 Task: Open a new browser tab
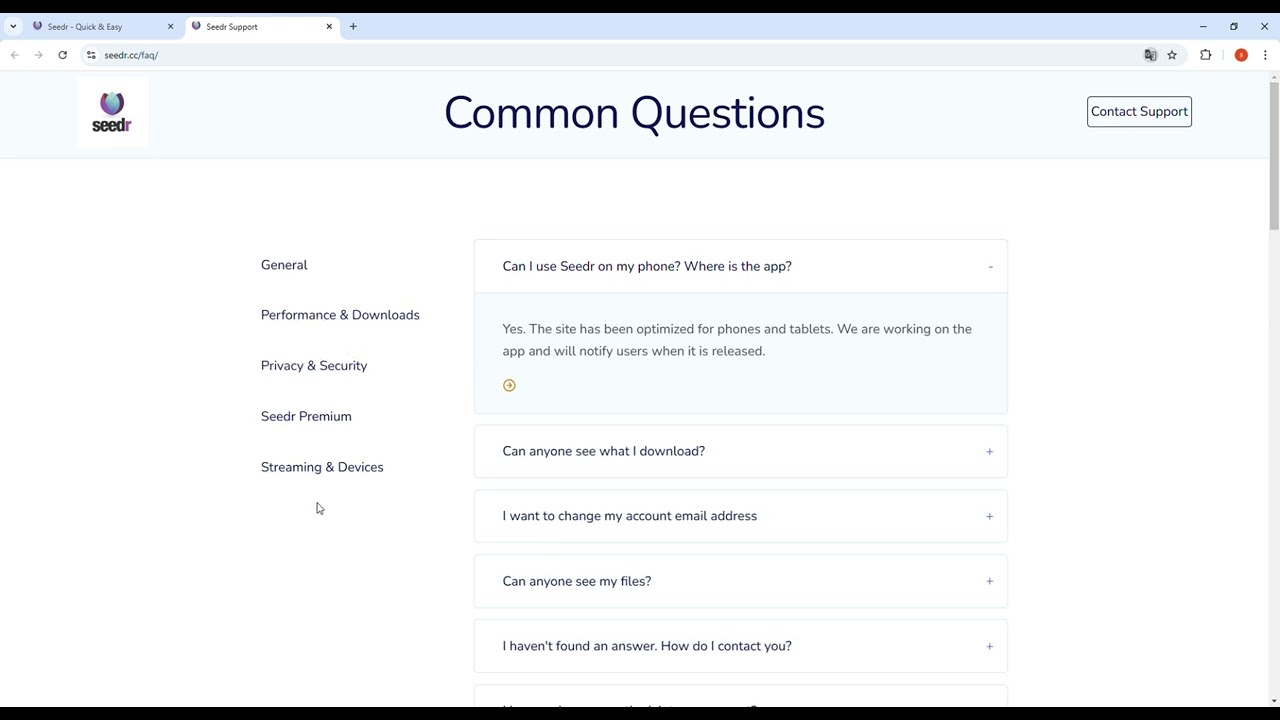pyautogui.click(x=353, y=27)
